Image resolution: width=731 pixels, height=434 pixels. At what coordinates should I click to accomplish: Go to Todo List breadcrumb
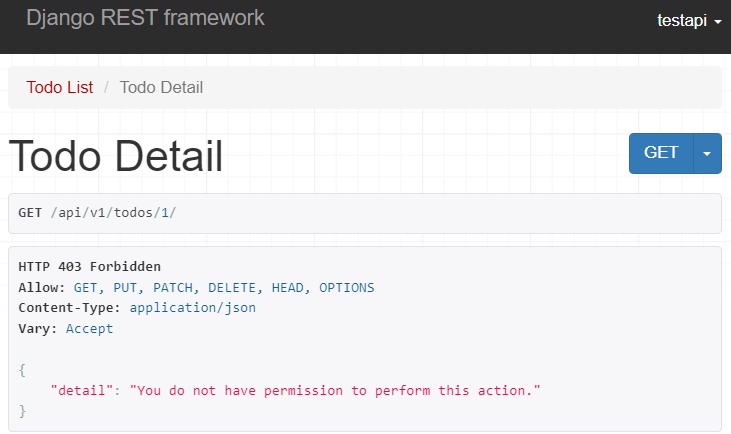60,87
